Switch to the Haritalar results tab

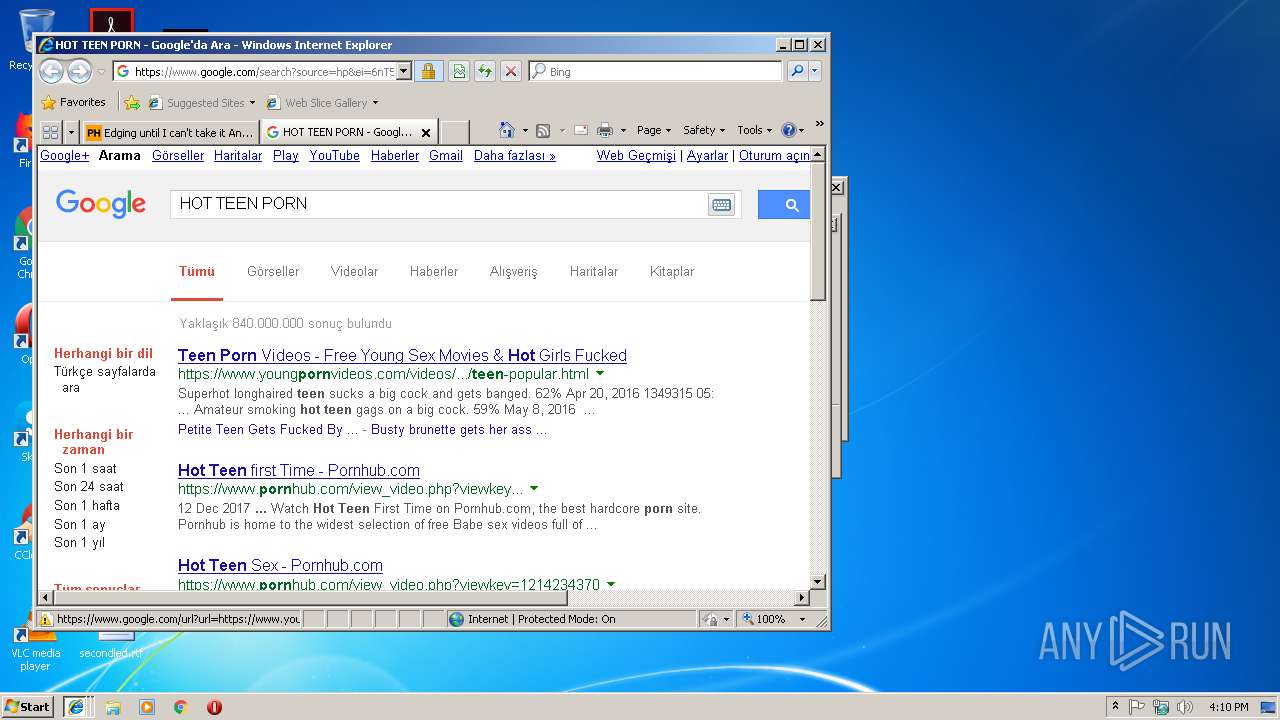tap(594, 271)
